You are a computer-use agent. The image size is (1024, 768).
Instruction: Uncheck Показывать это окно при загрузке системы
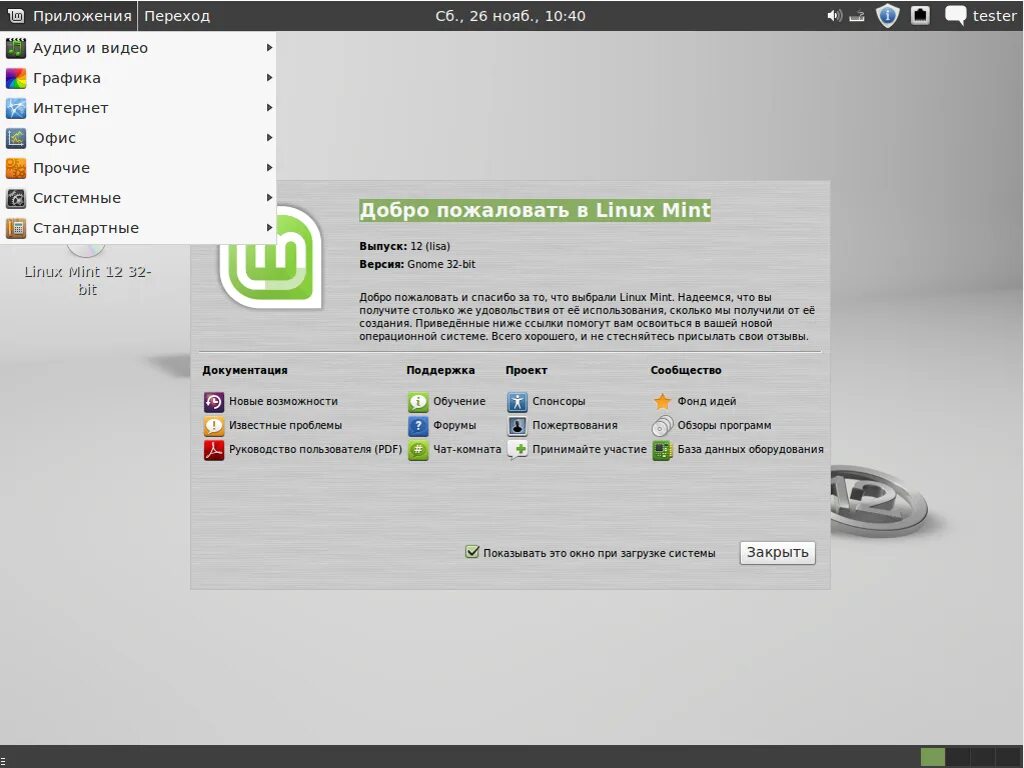[472, 552]
